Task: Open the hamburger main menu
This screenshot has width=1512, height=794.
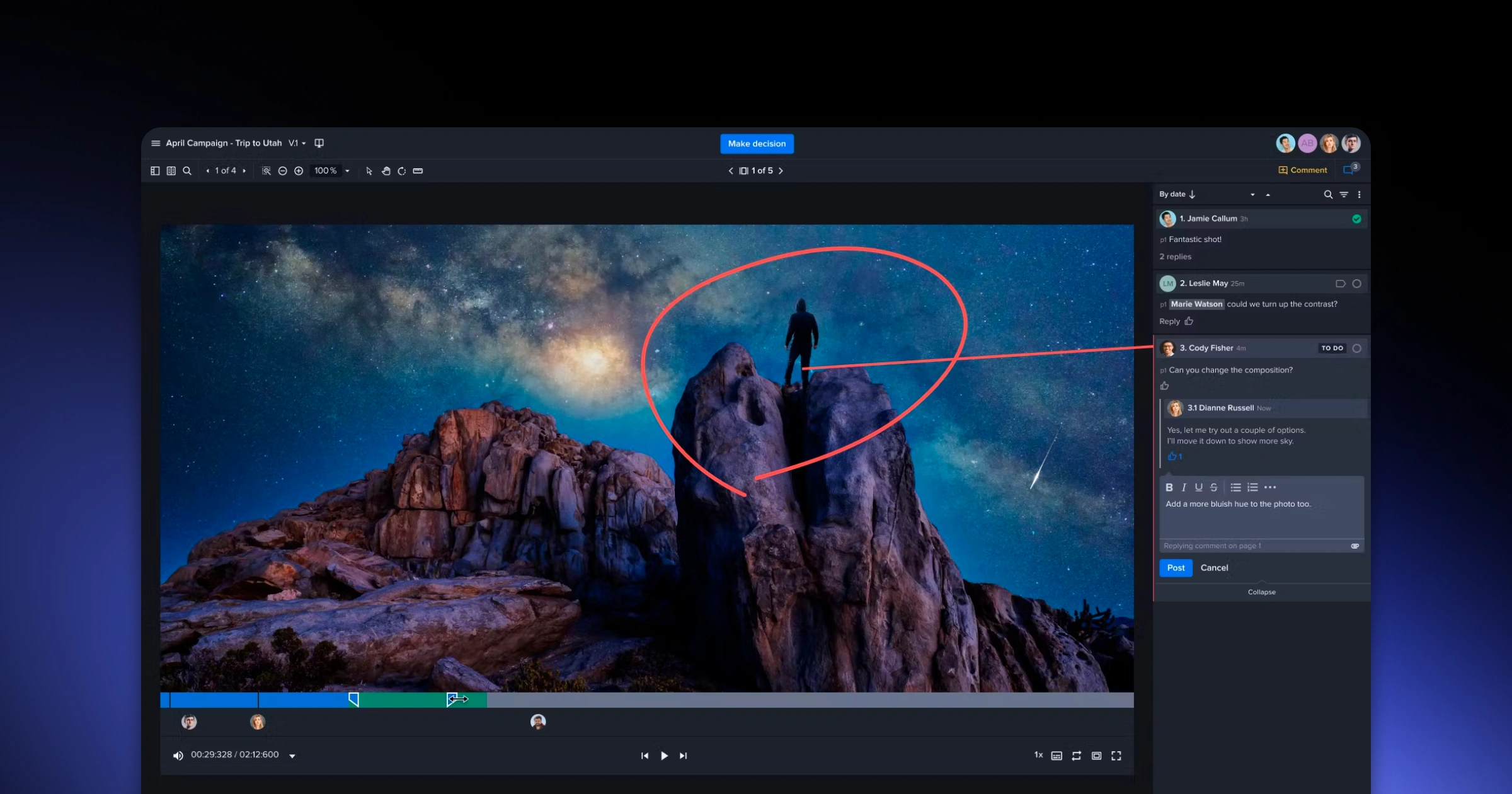Action: (x=156, y=143)
